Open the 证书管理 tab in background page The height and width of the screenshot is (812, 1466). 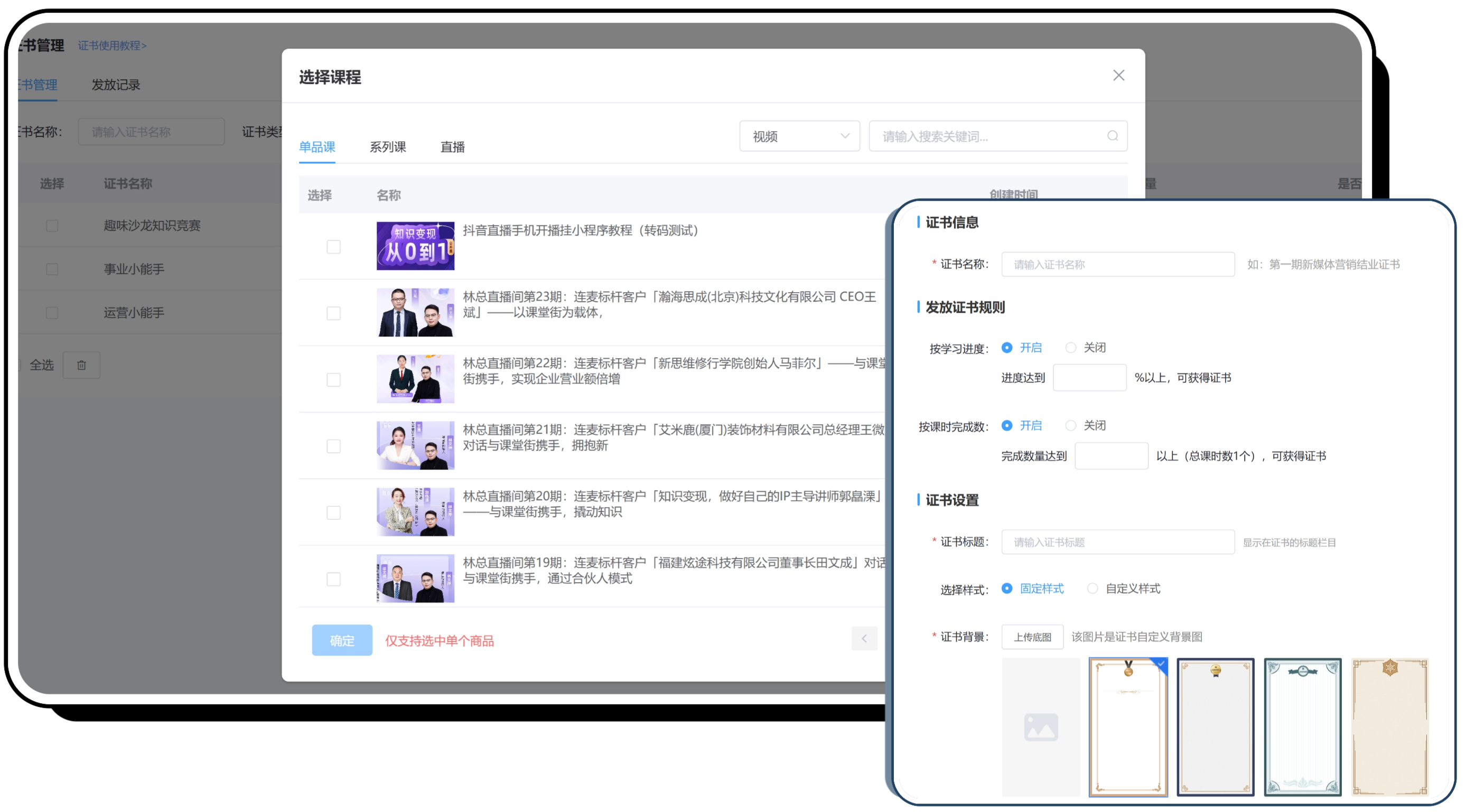(x=38, y=85)
